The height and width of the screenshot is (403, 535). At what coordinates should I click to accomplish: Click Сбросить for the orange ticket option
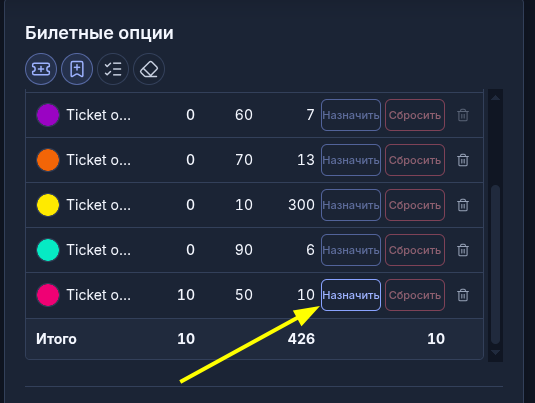[415, 160]
